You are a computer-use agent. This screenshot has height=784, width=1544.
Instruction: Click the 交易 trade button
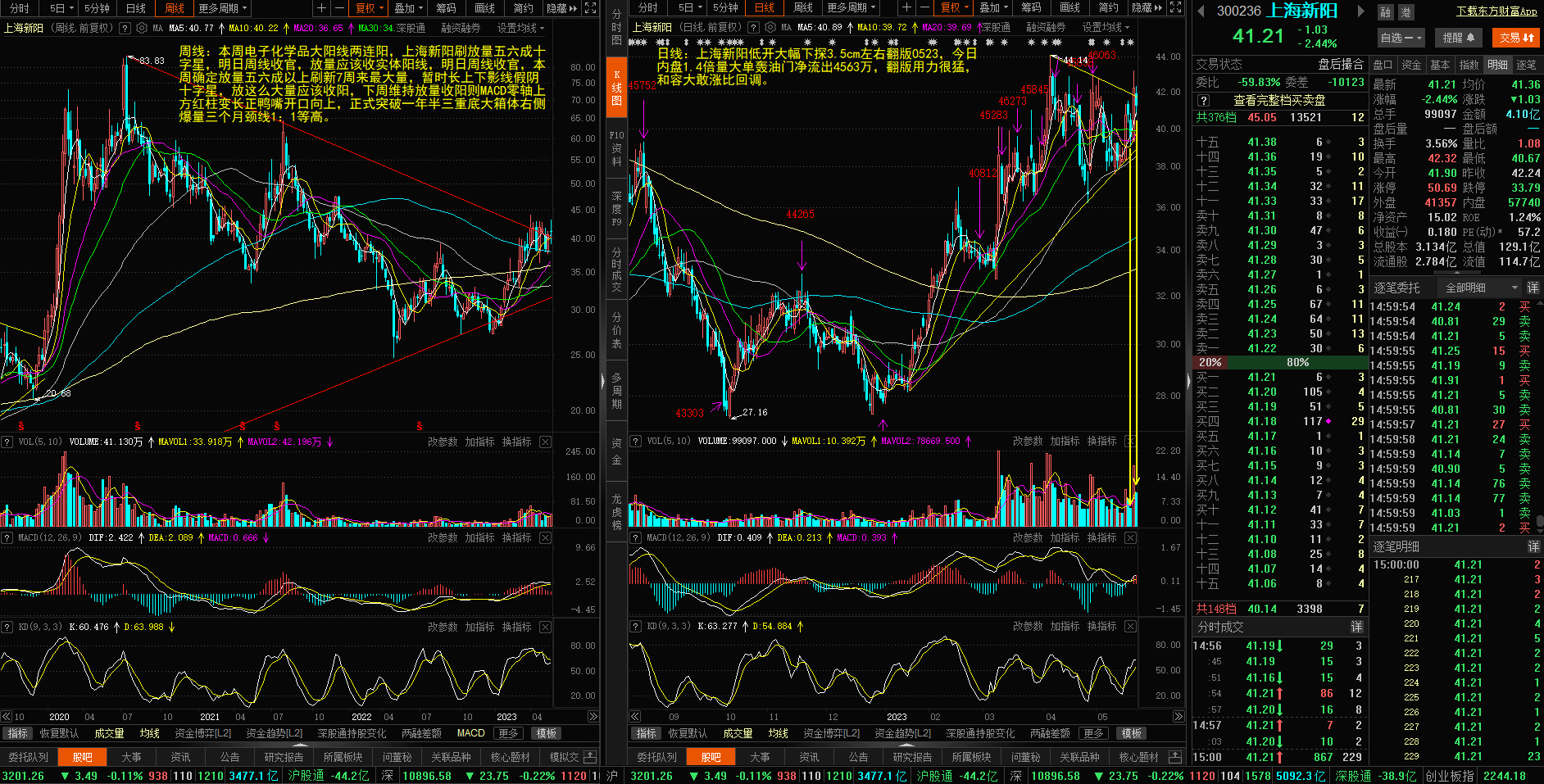point(1517,38)
